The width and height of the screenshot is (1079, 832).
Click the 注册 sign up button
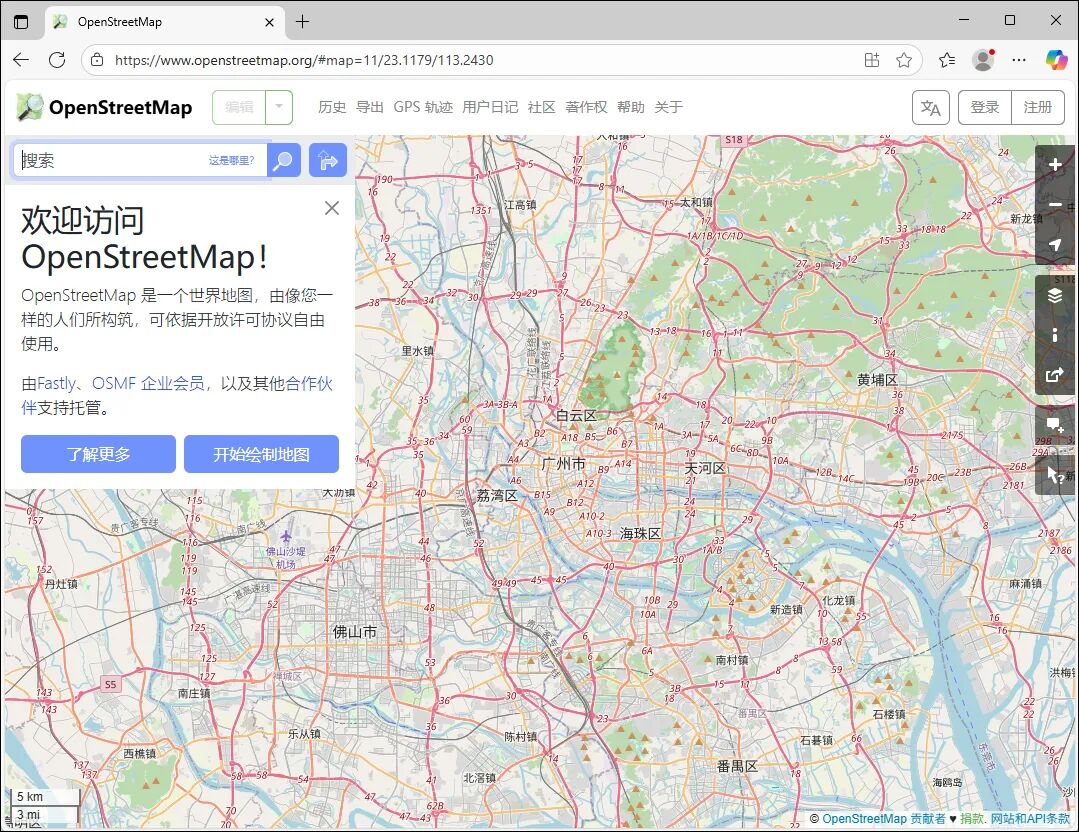point(1038,108)
